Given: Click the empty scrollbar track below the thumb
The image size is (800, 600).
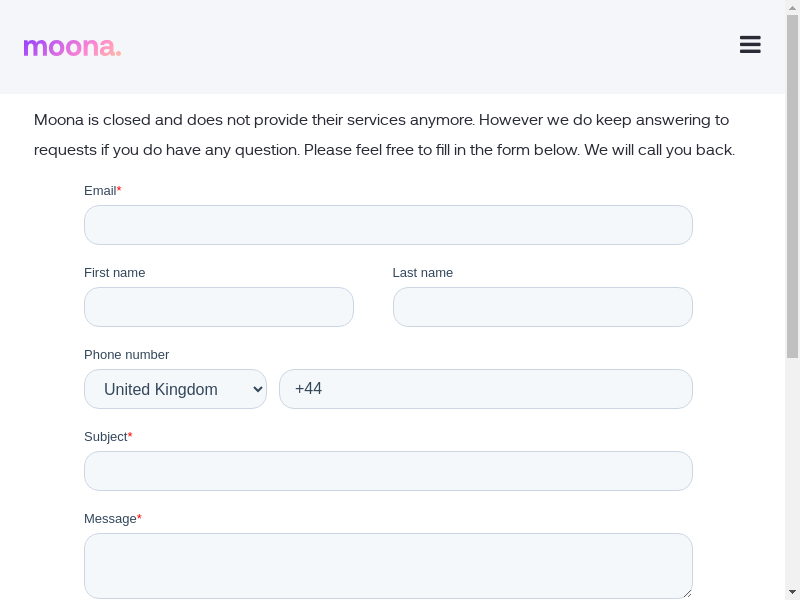Looking at the screenshot, I should (x=792, y=470).
